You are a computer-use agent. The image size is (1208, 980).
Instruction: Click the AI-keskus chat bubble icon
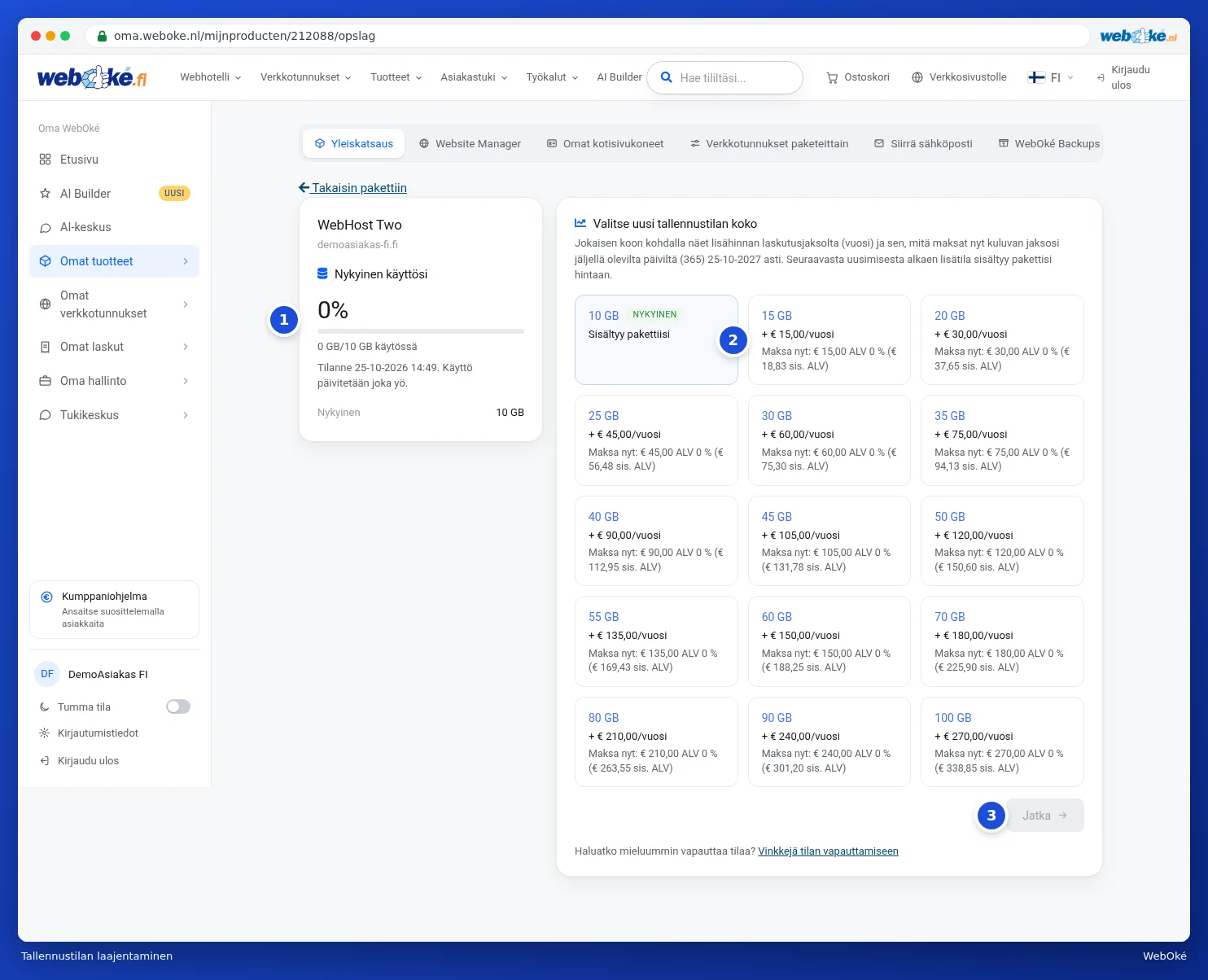click(x=46, y=228)
